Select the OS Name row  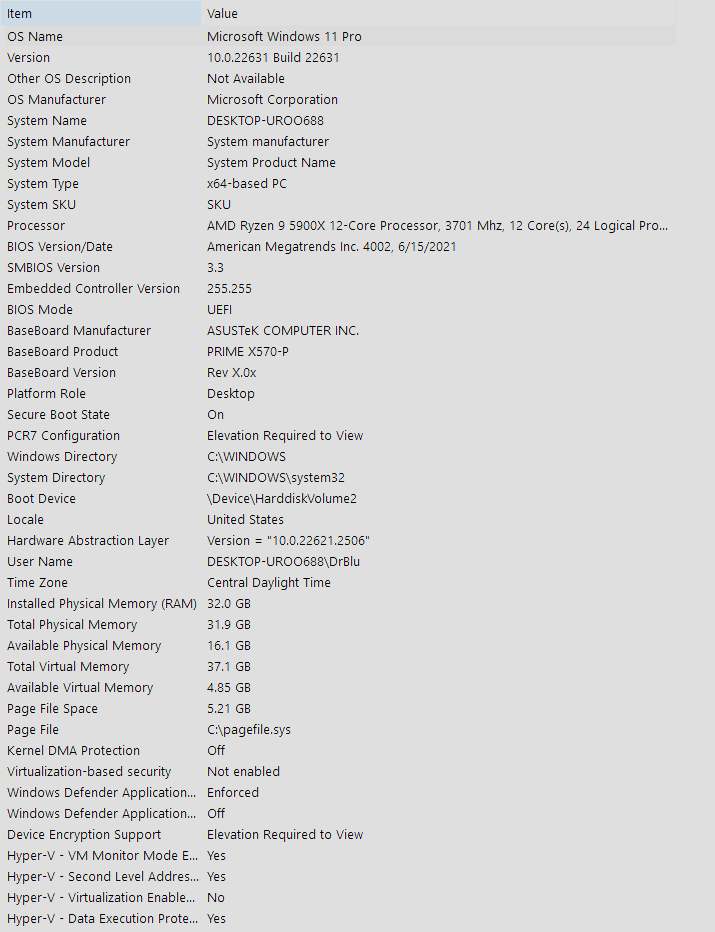coord(338,36)
